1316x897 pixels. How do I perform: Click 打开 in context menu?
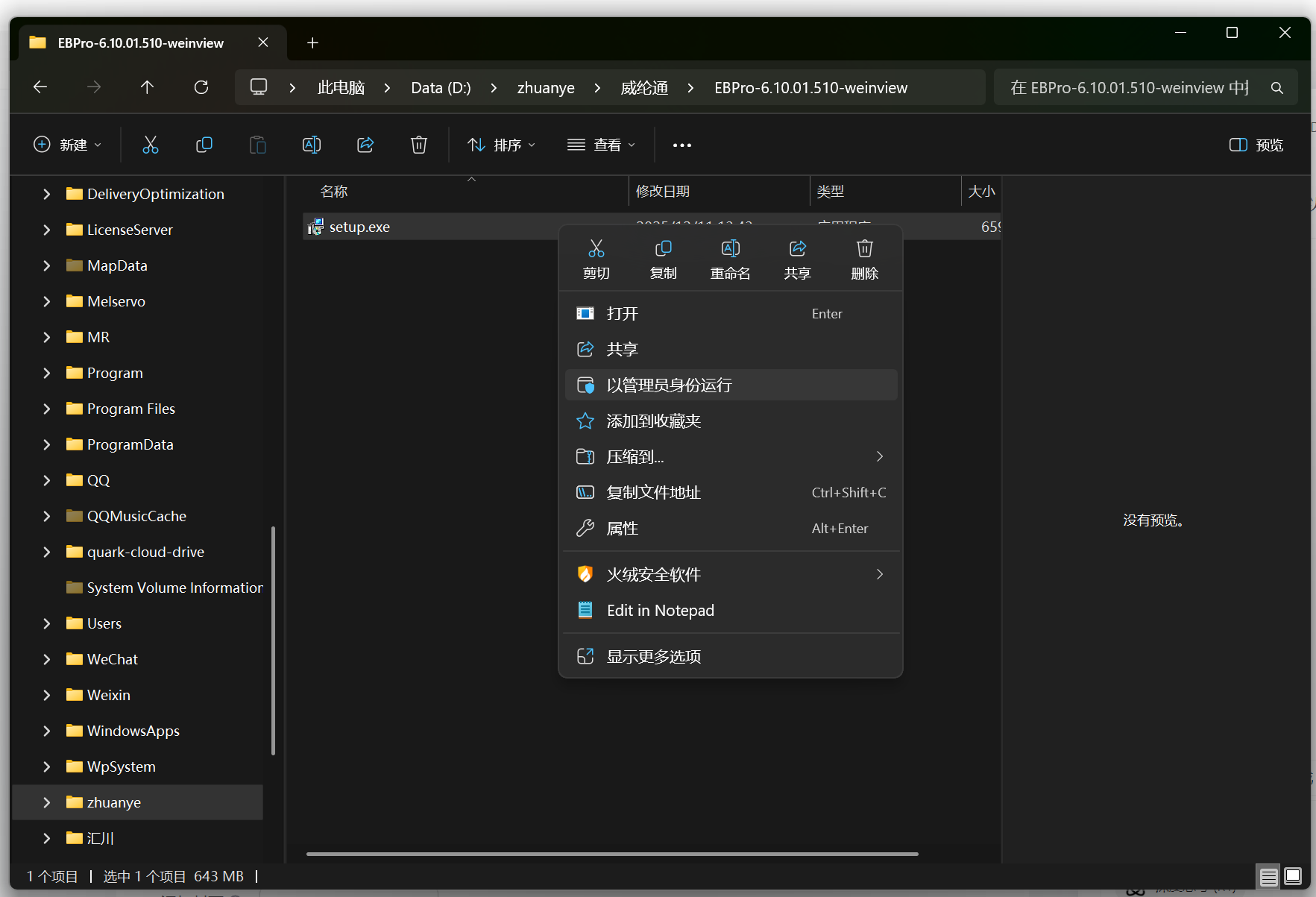731,314
